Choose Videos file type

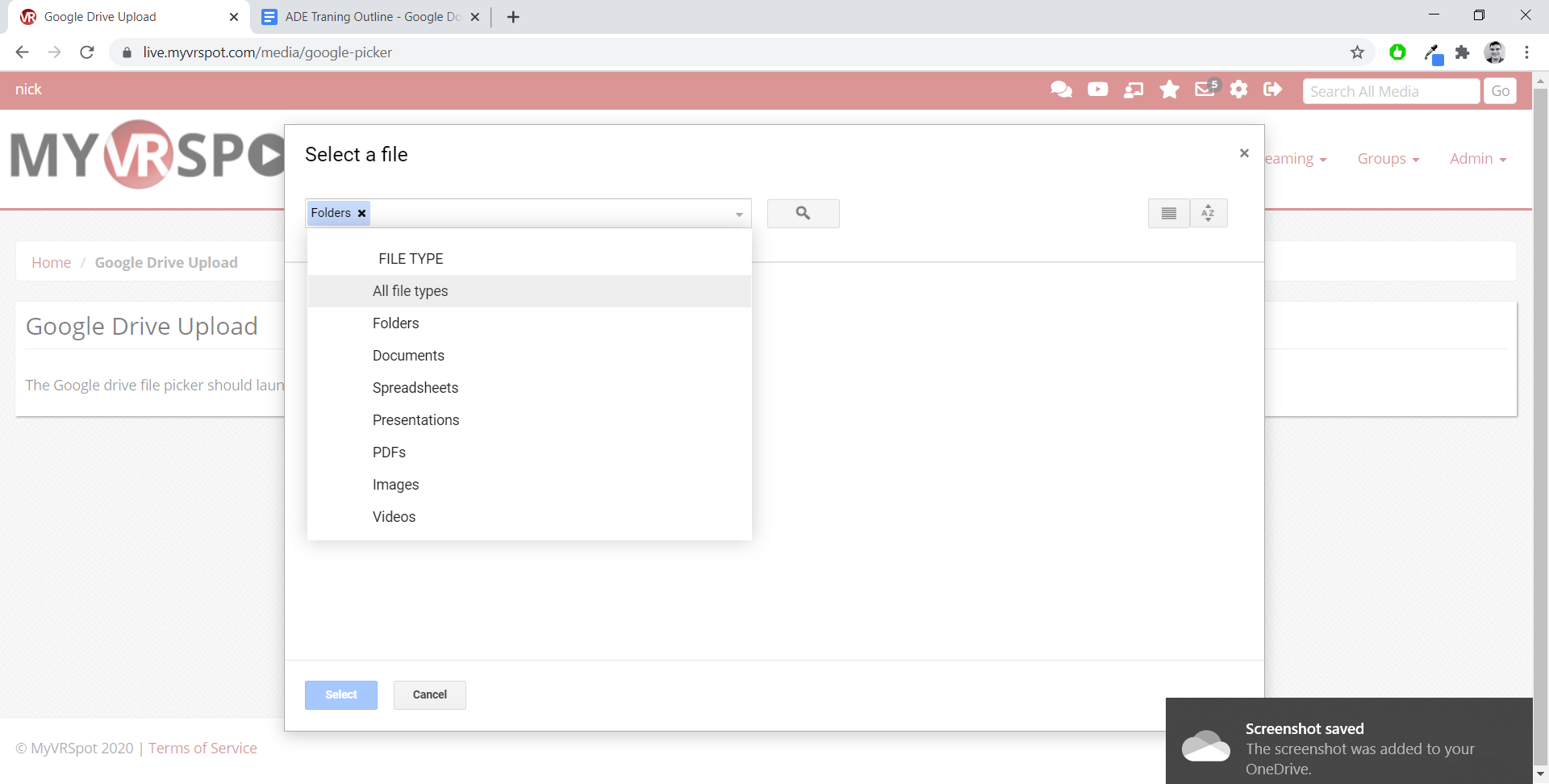pos(529,517)
